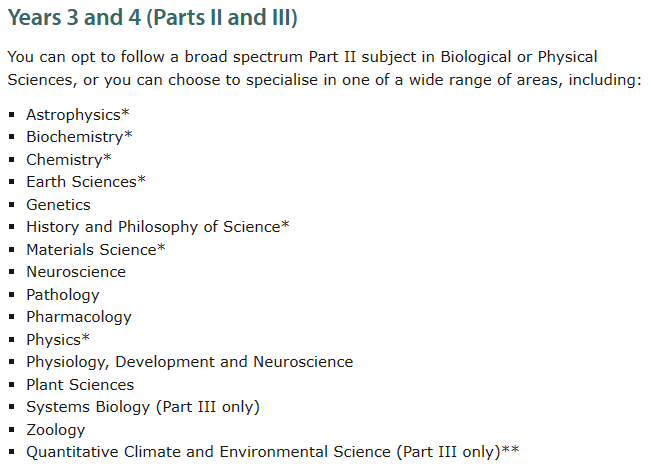Click the asterisk after Astrophysics
651x472 pixels.
(x=125, y=112)
